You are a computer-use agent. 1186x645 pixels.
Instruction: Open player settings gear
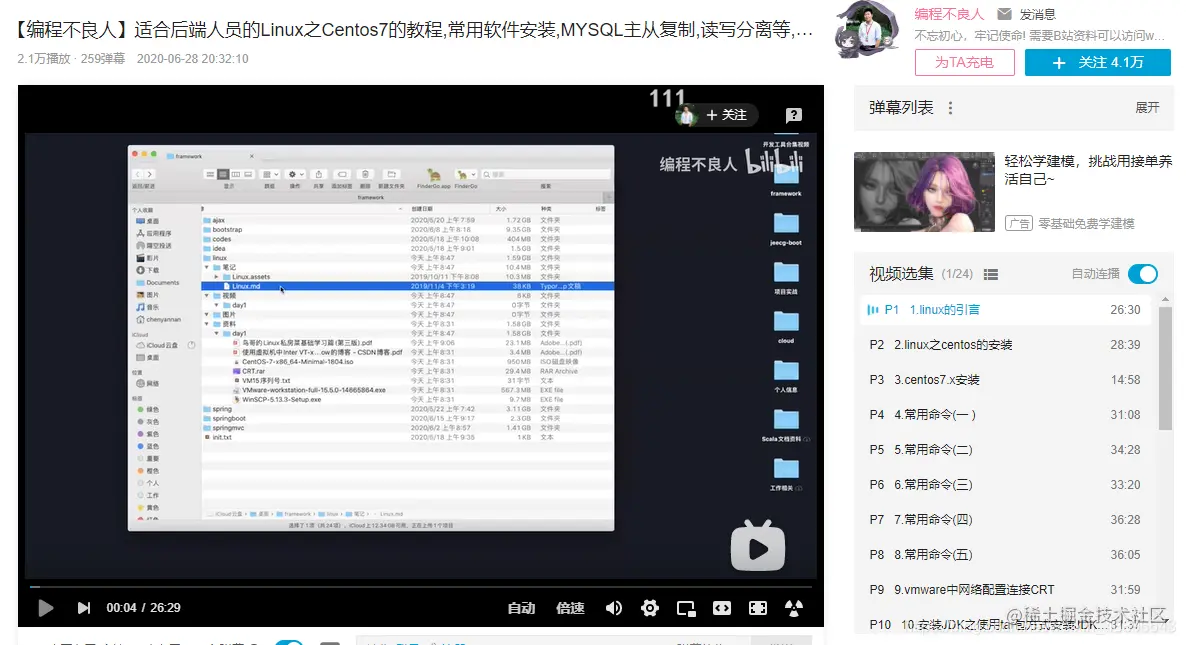tap(650, 608)
